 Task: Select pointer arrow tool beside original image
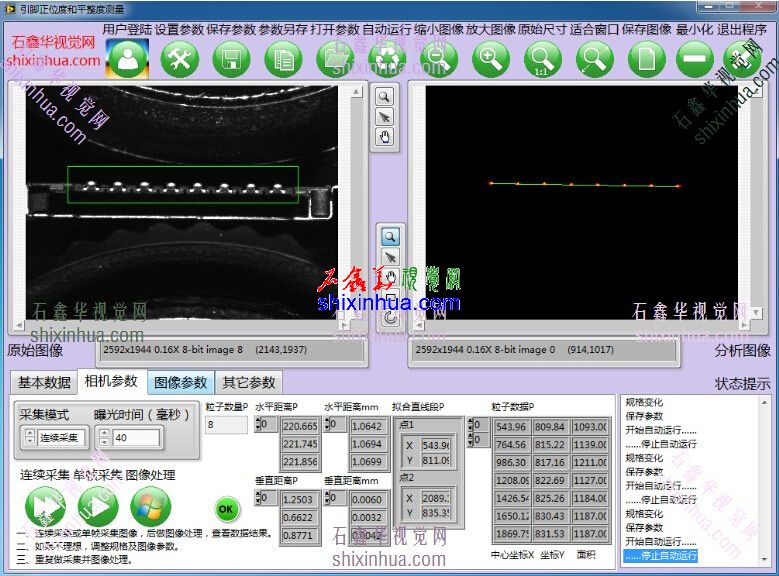pos(384,116)
